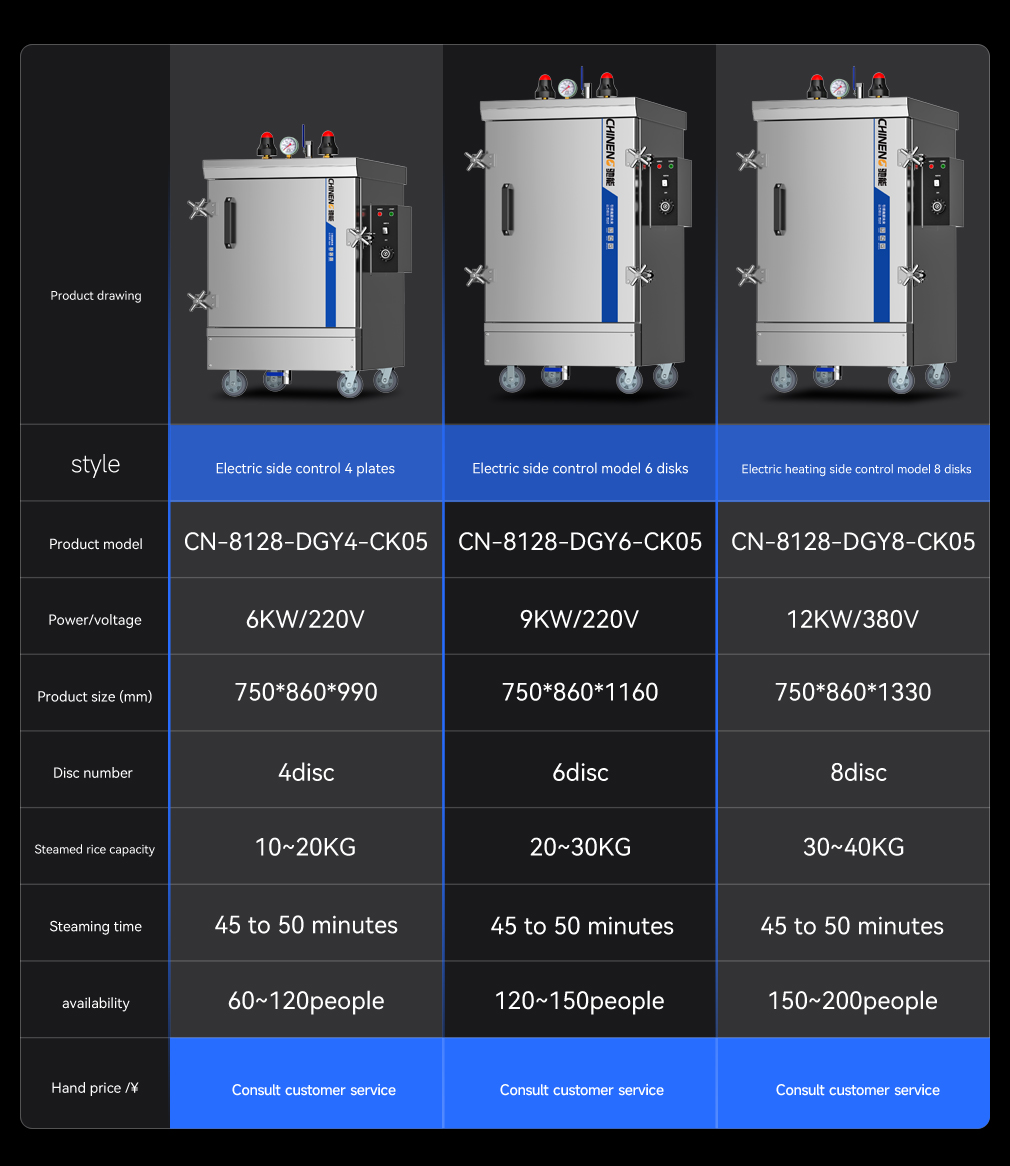The width and height of the screenshot is (1010, 1166).
Task: Click Consult customer service under the 8-disk model
Action: [857, 1090]
